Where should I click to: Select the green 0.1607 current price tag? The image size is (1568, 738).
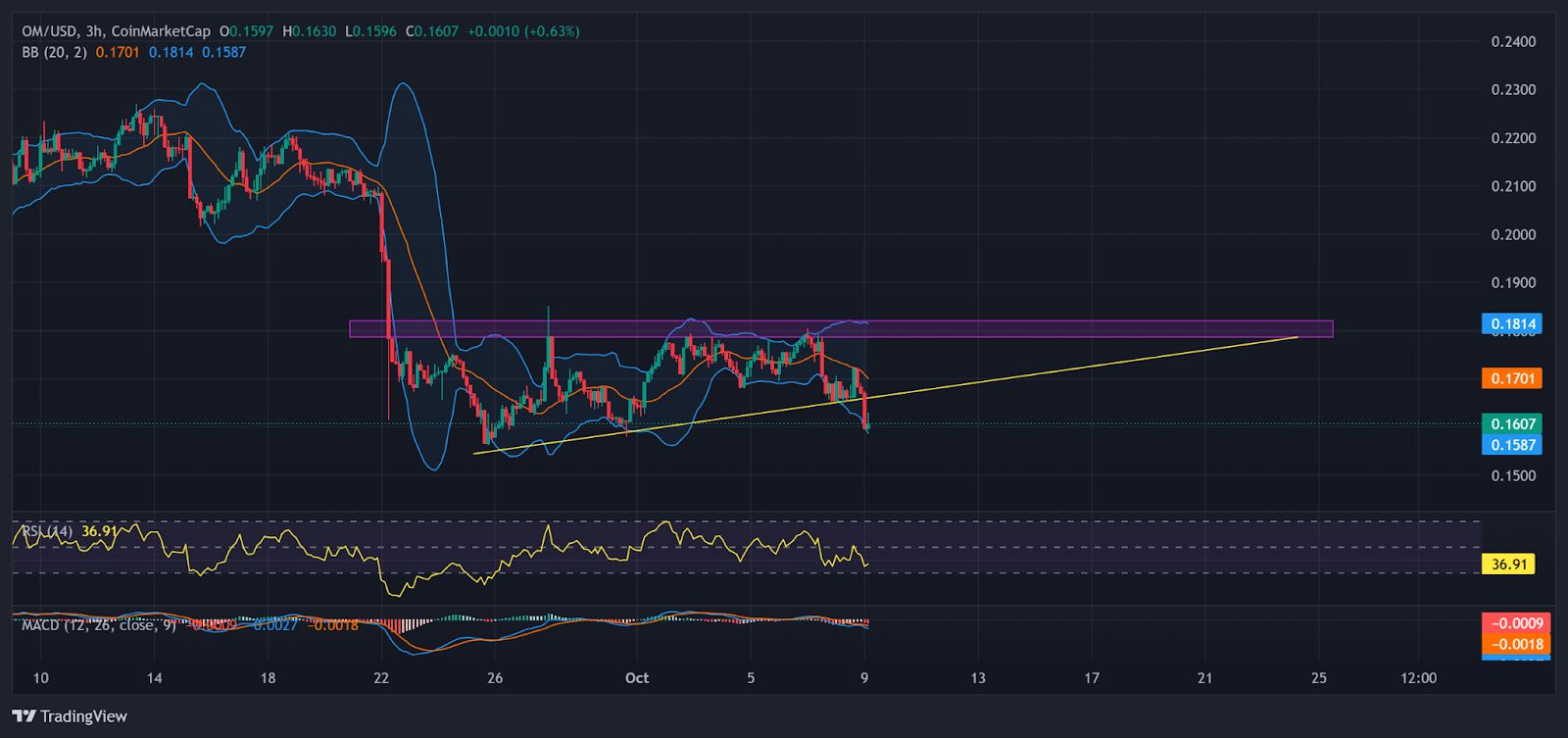tap(1513, 424)
